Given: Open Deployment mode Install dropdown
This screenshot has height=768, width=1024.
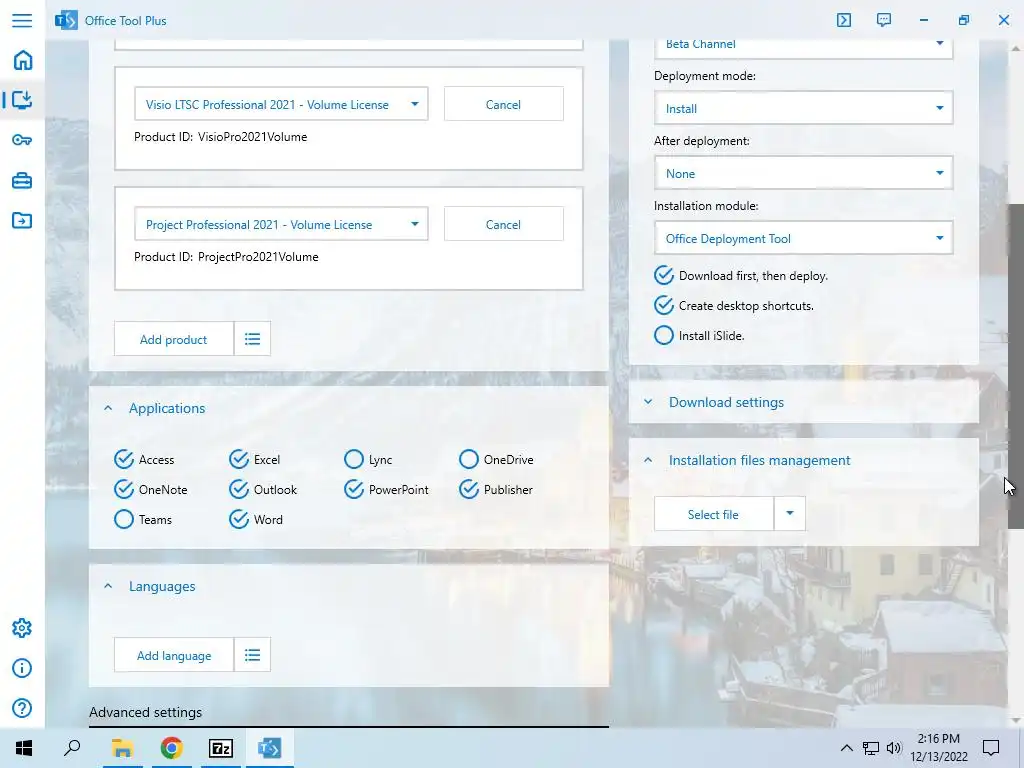Looking at the screenshot, I should click(x=803, y=108).
